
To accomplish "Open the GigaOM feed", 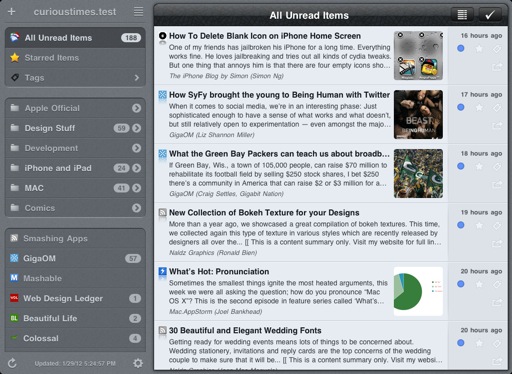I will click(x=75, y=258).
